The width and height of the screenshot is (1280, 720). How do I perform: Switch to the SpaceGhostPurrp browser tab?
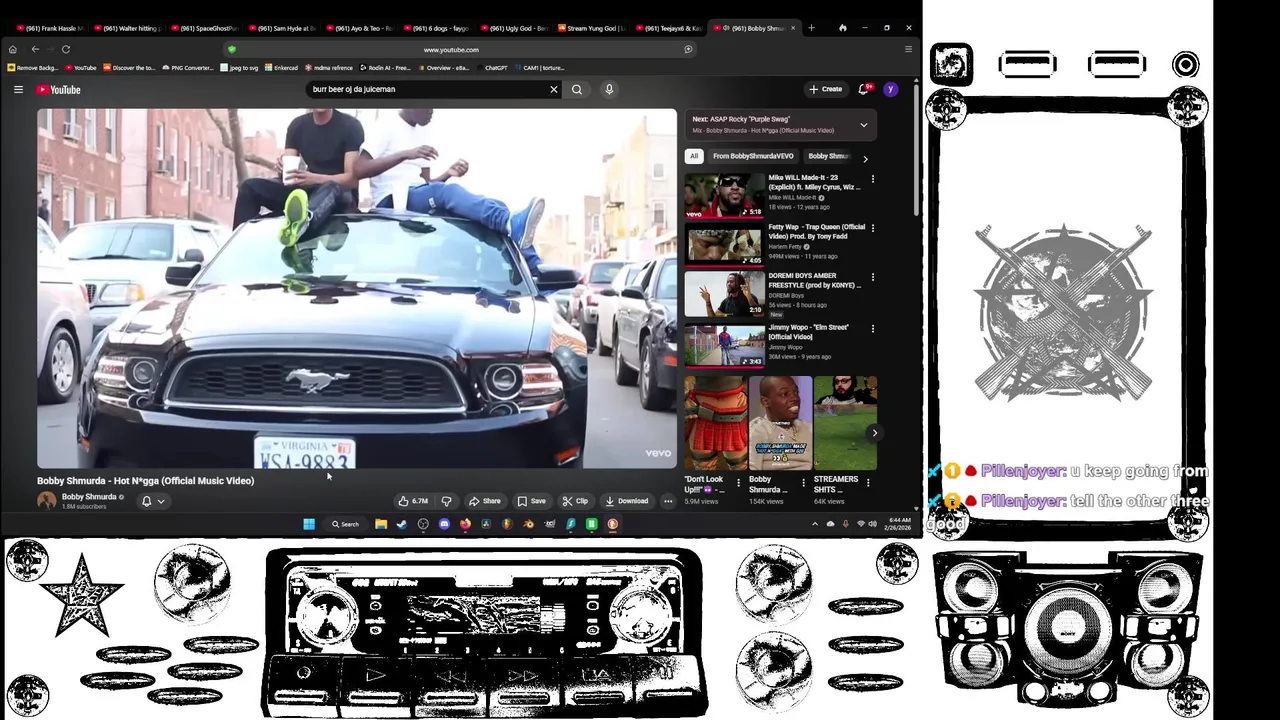pos(205,28)
